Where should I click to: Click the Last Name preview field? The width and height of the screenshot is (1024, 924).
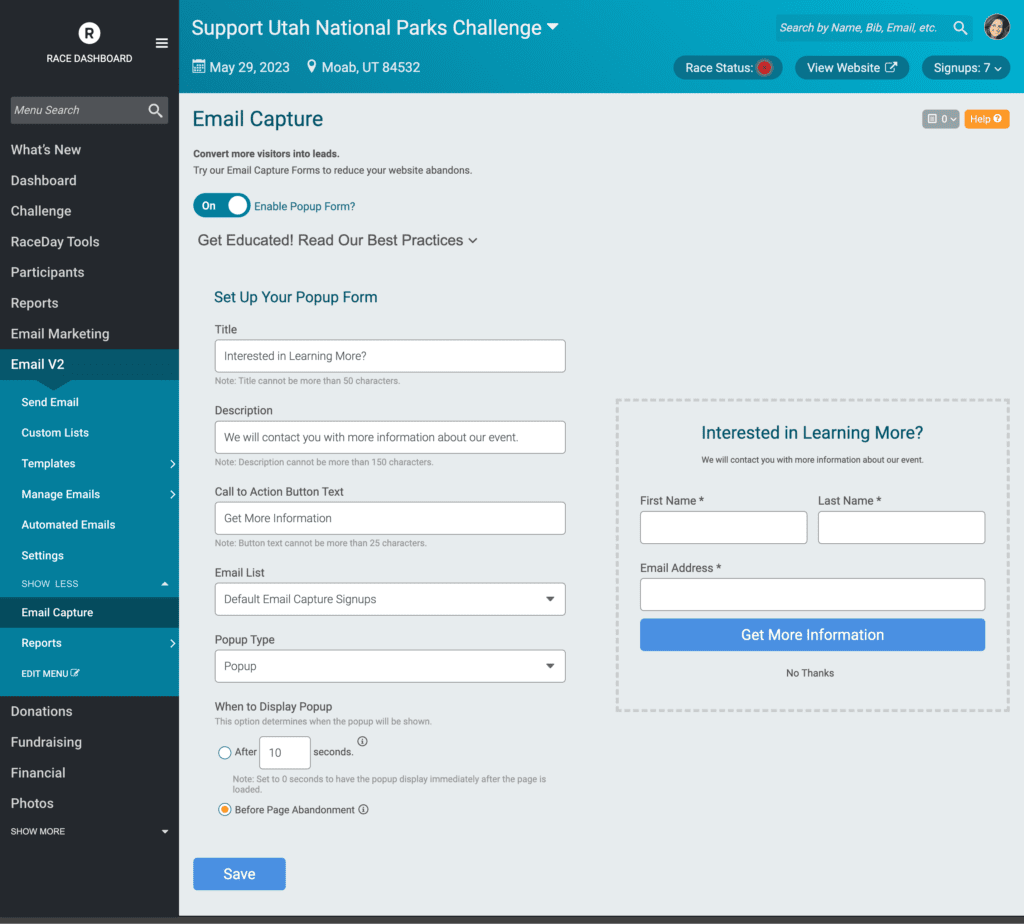coord(901,527)
